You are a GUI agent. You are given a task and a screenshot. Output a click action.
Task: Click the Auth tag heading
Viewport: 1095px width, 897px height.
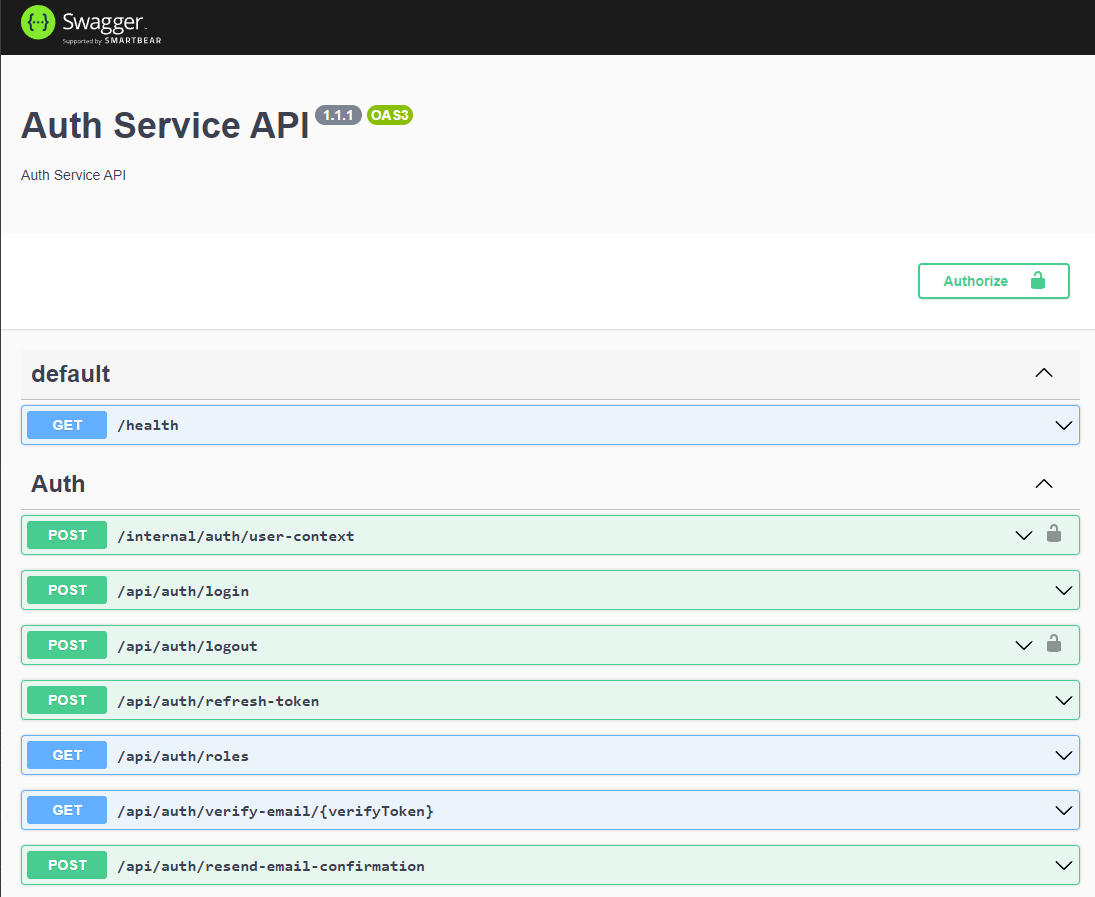coord(58,484)
